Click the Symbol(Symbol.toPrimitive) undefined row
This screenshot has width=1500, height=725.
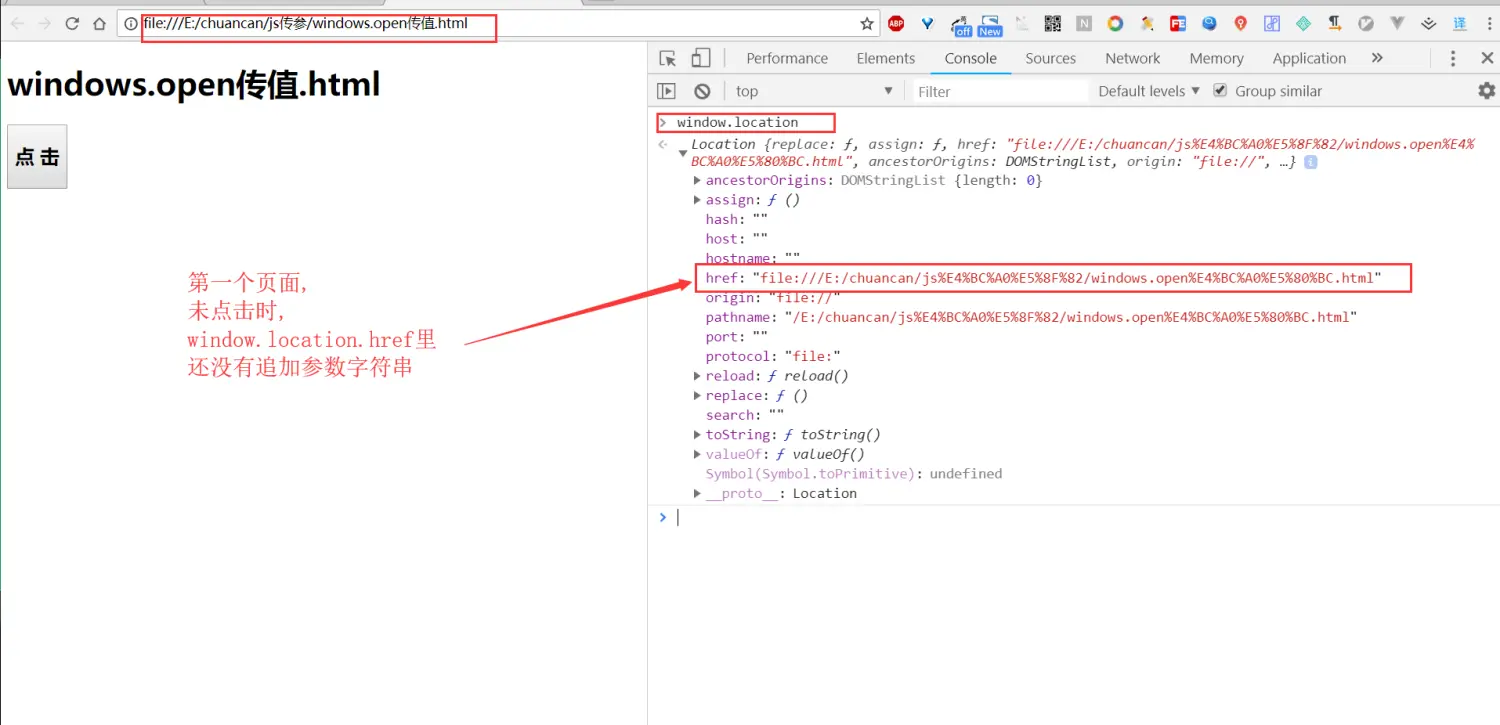click(853, 473)
